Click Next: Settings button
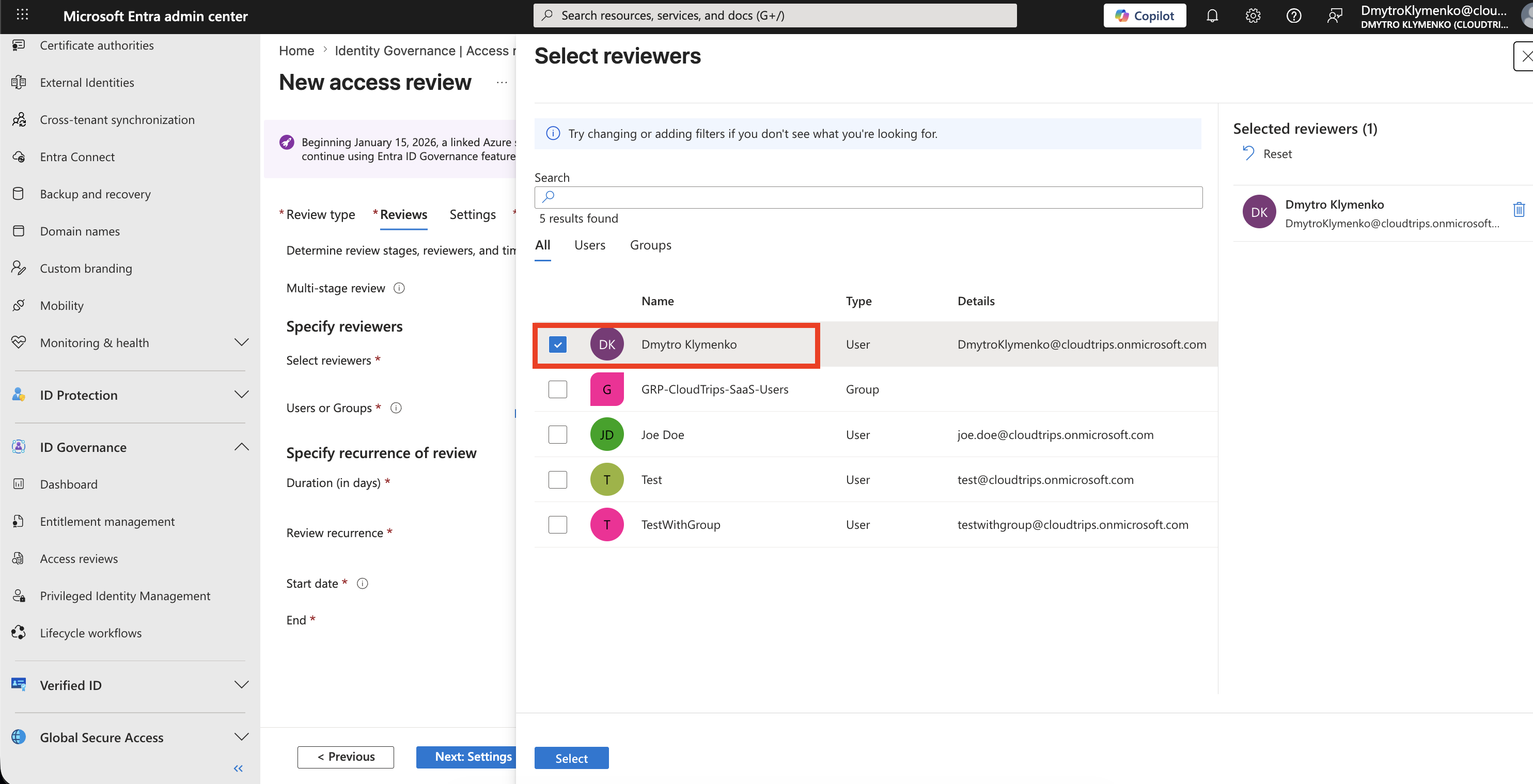Image resolution: width=1533 pixels, height=784 pixels. pos(466,757)
